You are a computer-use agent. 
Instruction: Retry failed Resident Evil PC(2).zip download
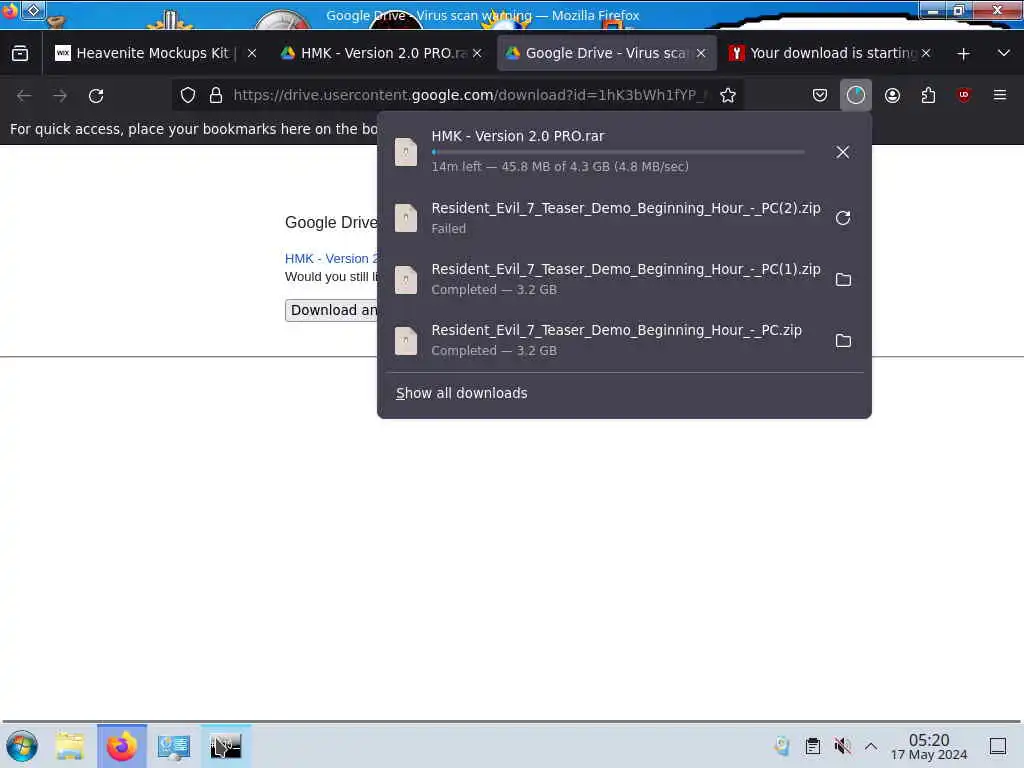[842, 218]
